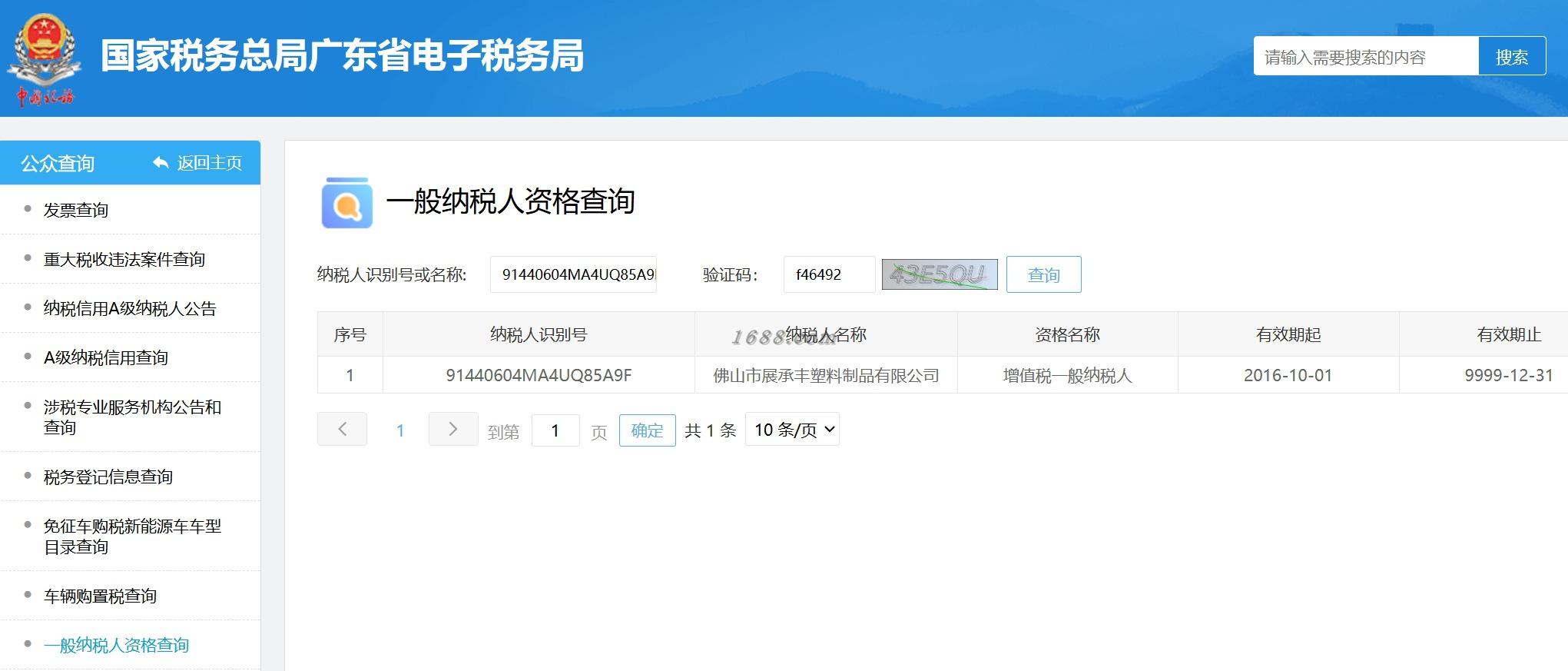Click the 有效期起 column header
The height and width of the screenshot is (671, 1568).
1288,334
